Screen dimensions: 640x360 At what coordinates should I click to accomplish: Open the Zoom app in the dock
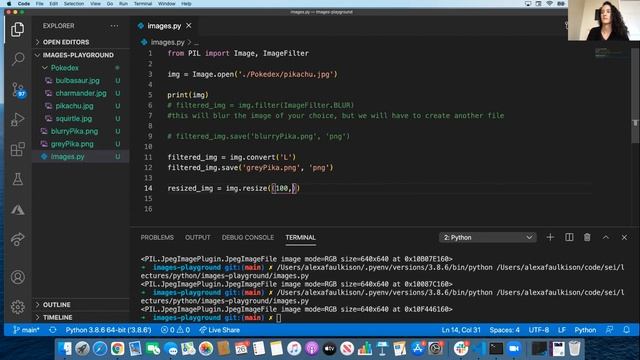point(514,348)
